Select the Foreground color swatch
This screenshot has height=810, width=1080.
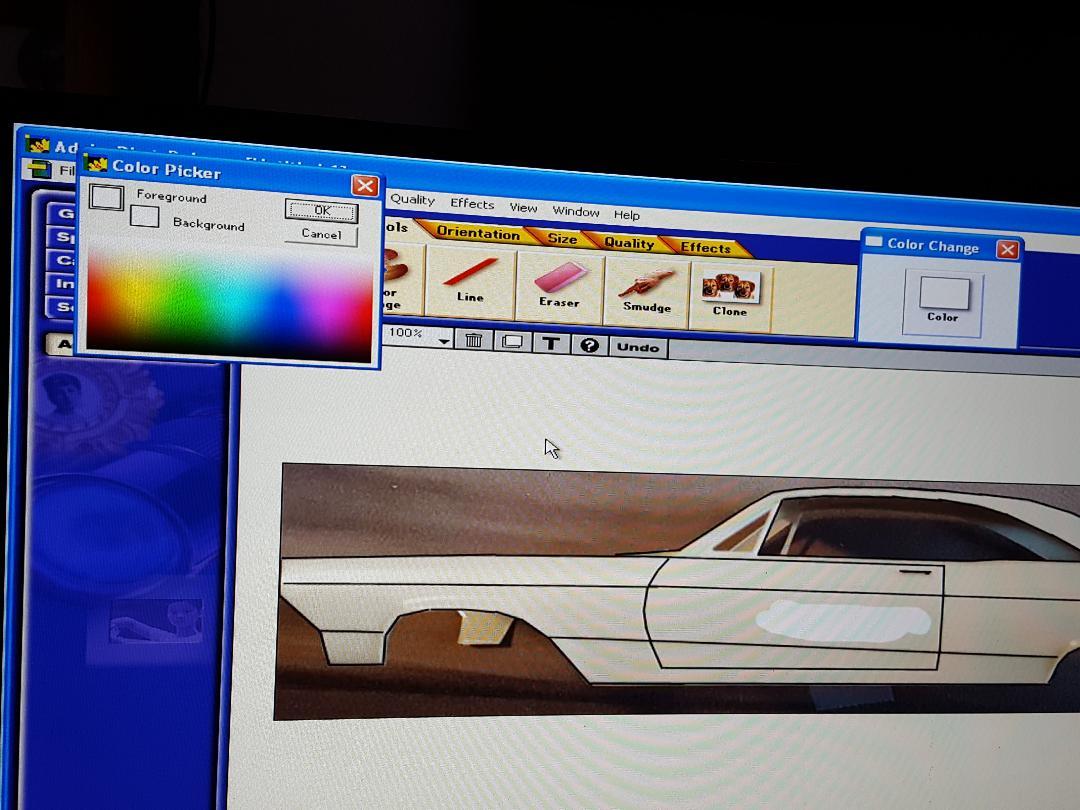107,197
